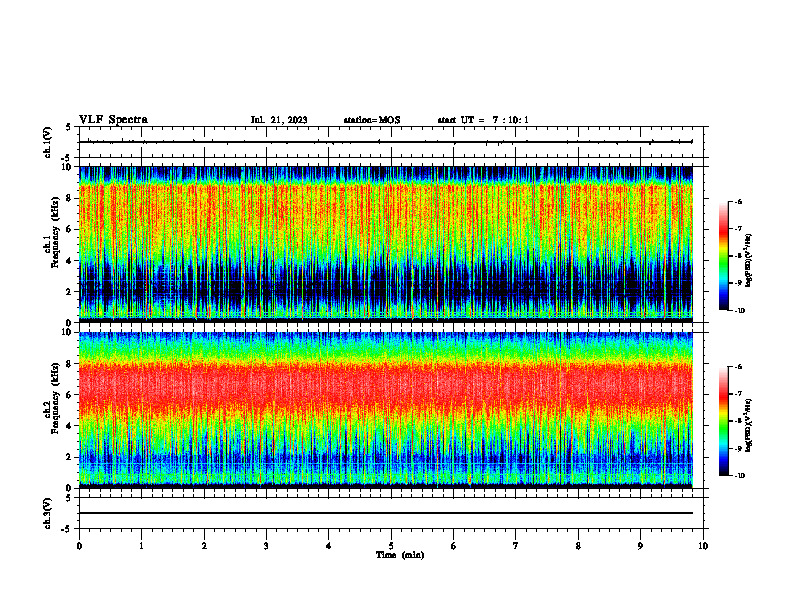Click the '8' tick on ch.1 frequency axis
The image size is (792, 612).
(x=68, y=198)
